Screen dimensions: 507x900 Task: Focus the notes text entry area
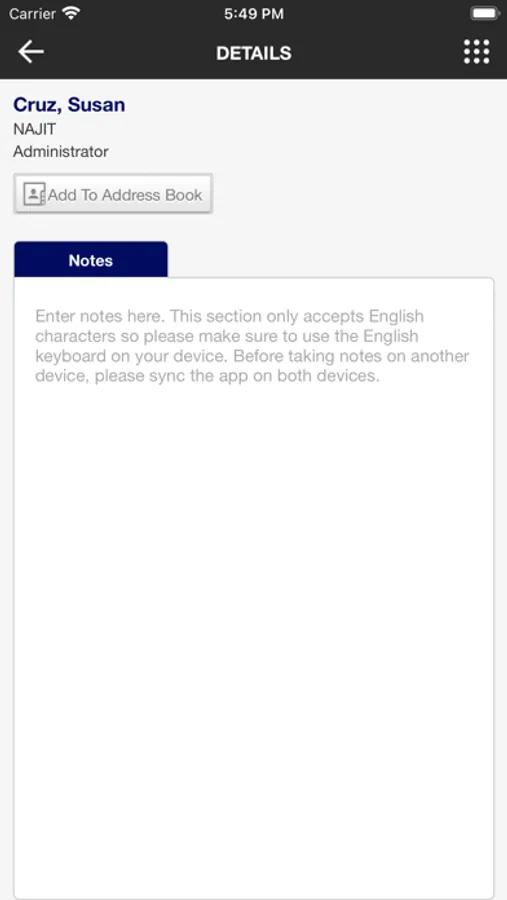[253, 588]
